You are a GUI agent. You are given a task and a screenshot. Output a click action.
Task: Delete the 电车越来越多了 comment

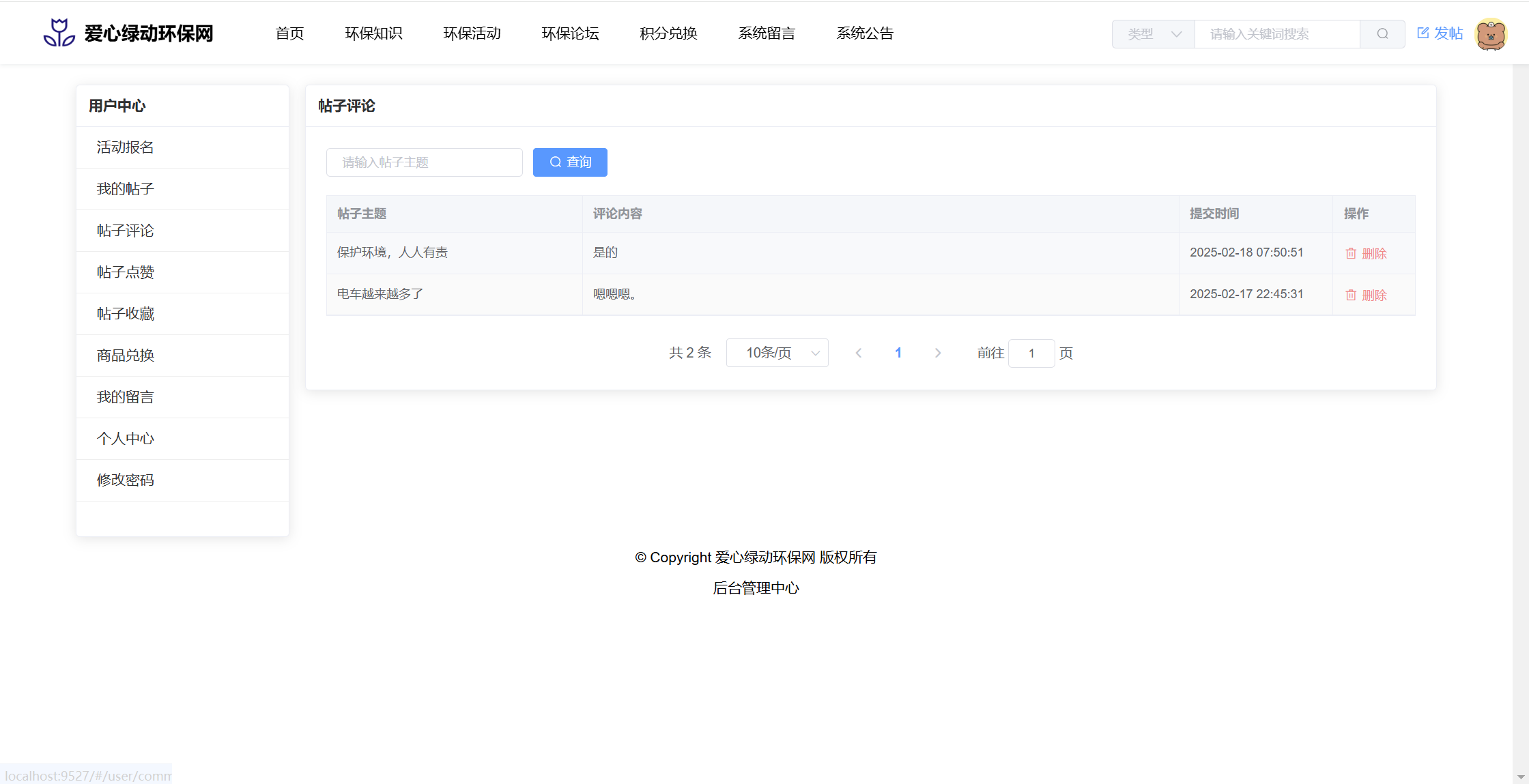[1366, 295]
